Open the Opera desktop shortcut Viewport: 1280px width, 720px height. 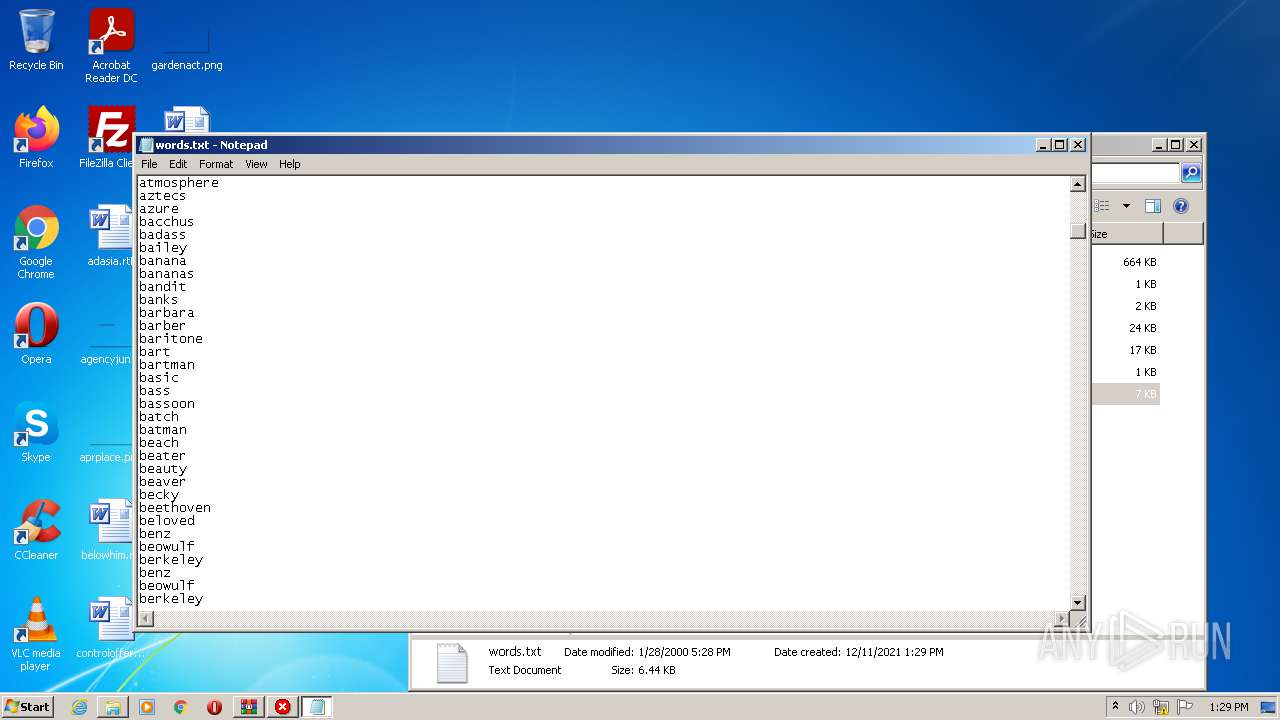36,334
